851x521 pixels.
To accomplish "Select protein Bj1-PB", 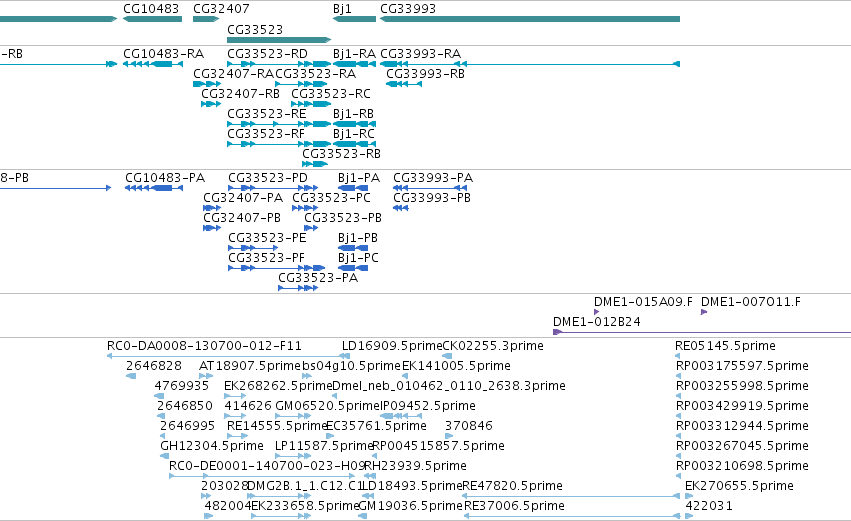I will click(x=353, y=248).
